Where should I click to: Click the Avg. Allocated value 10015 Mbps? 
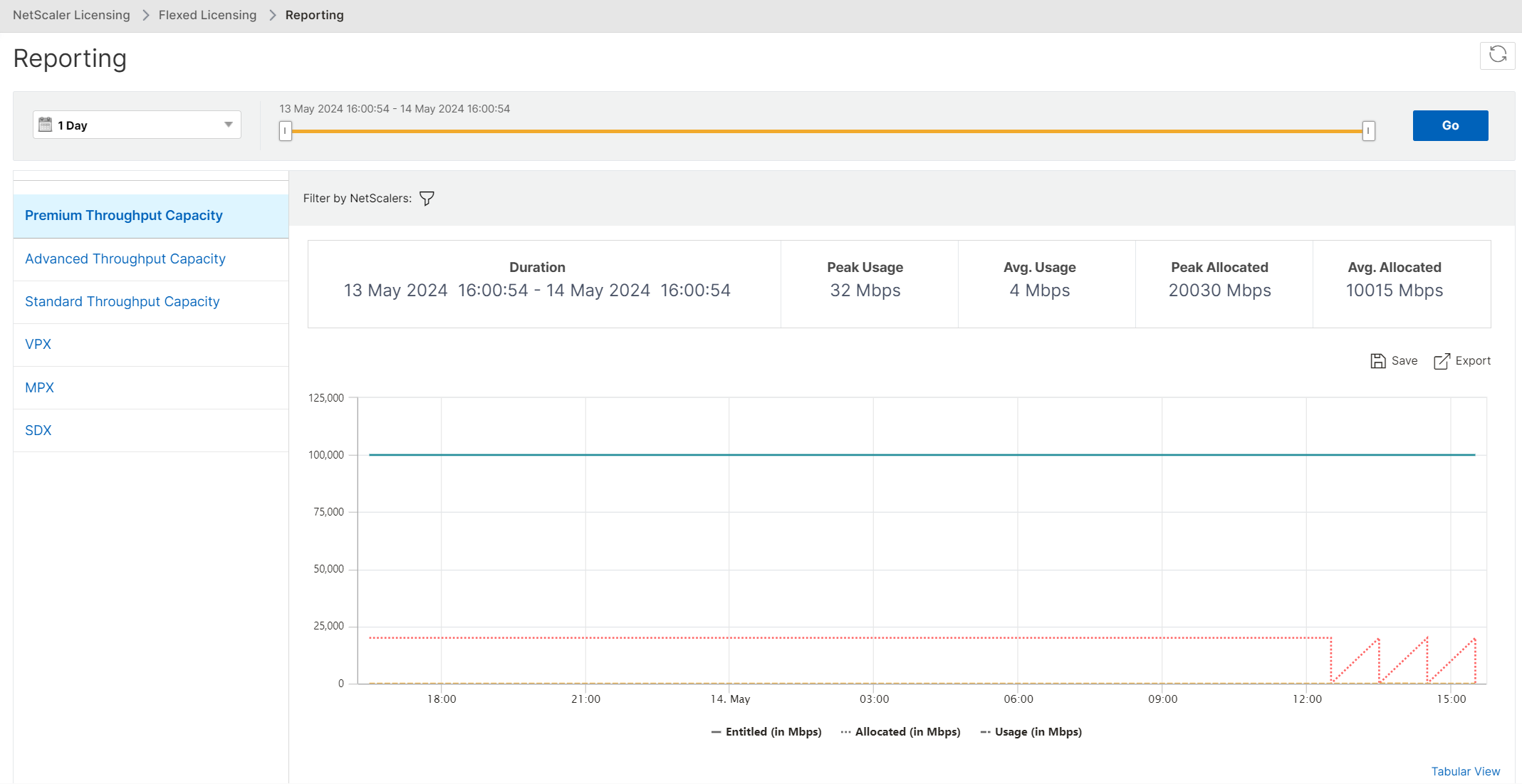pos(1395,291)
